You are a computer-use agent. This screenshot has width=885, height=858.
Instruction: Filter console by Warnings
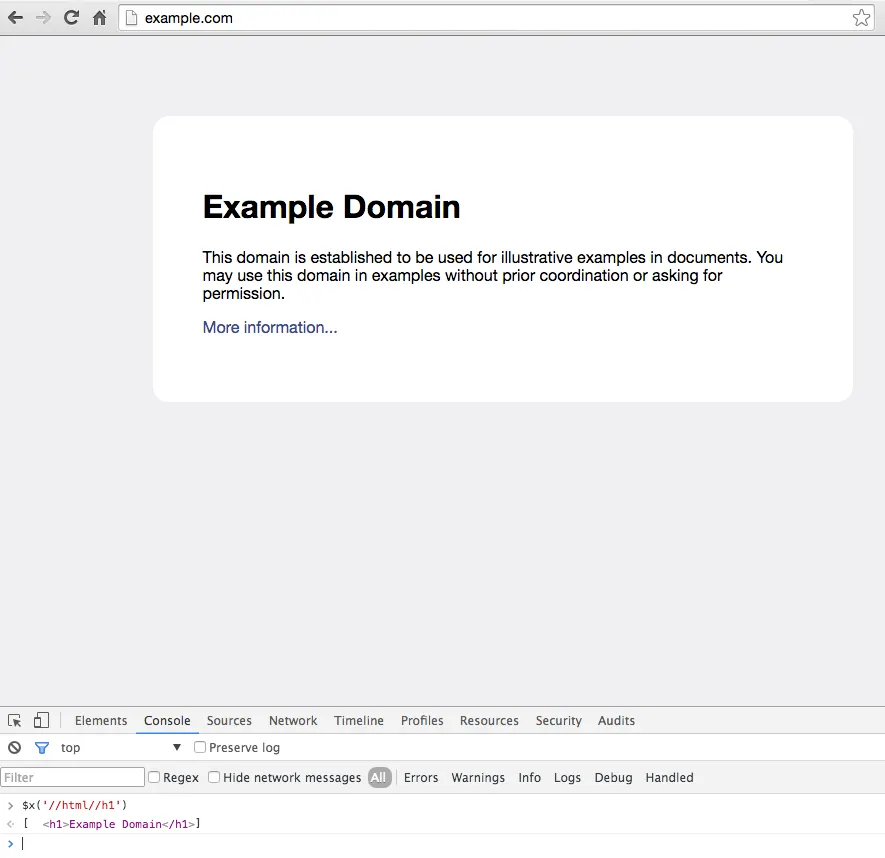click(x=478, y=777)
